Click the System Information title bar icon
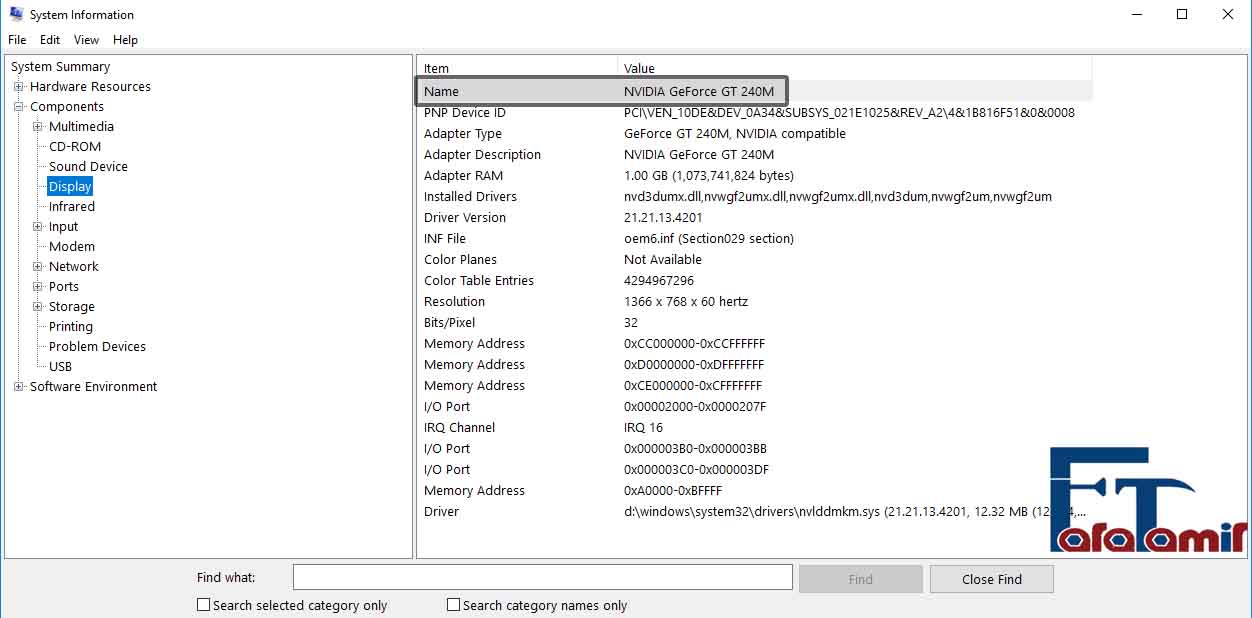The width and height of the screenshot is (1252, 618). click(16, 14)
